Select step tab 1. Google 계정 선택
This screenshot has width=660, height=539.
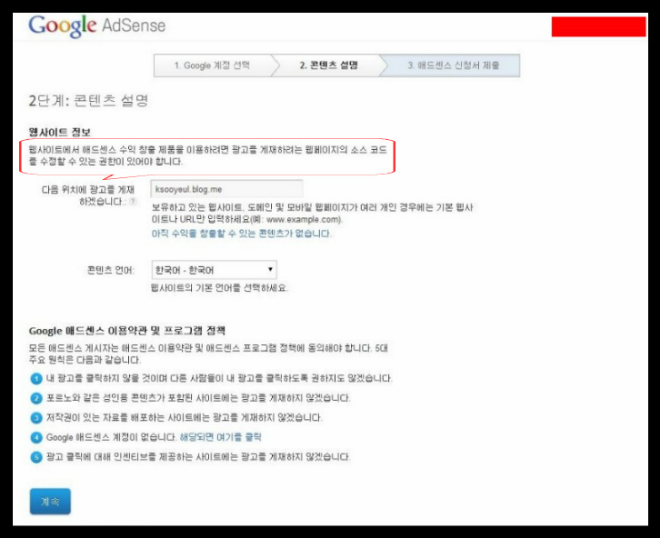[213, 66]
